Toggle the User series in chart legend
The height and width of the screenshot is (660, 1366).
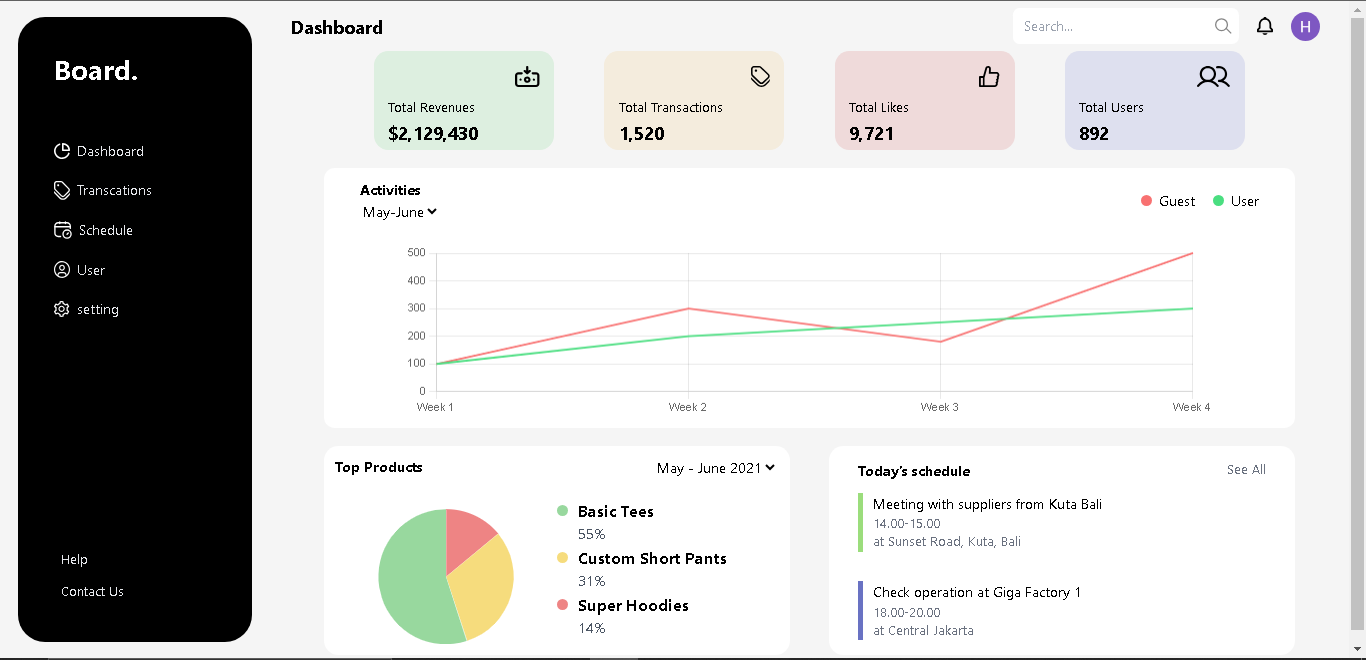point(1235,201)
